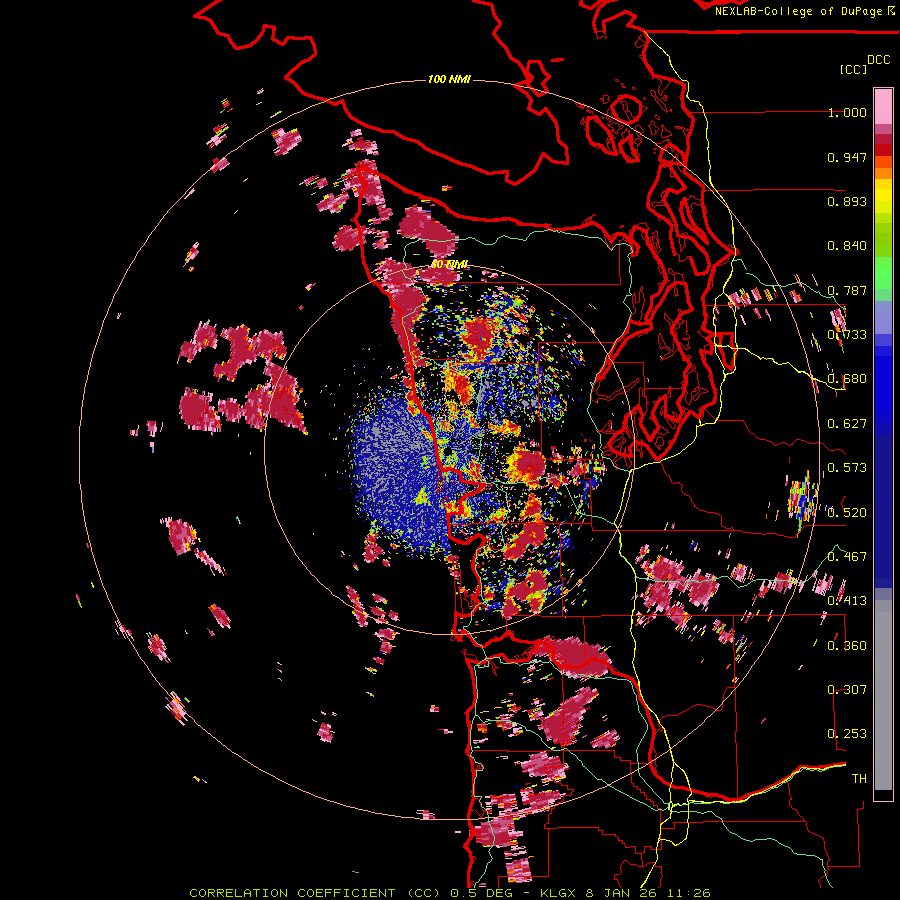Viewport: 900px width, 900px height.
Task: Select the 0.680 scale value
Action: (847, 379)
